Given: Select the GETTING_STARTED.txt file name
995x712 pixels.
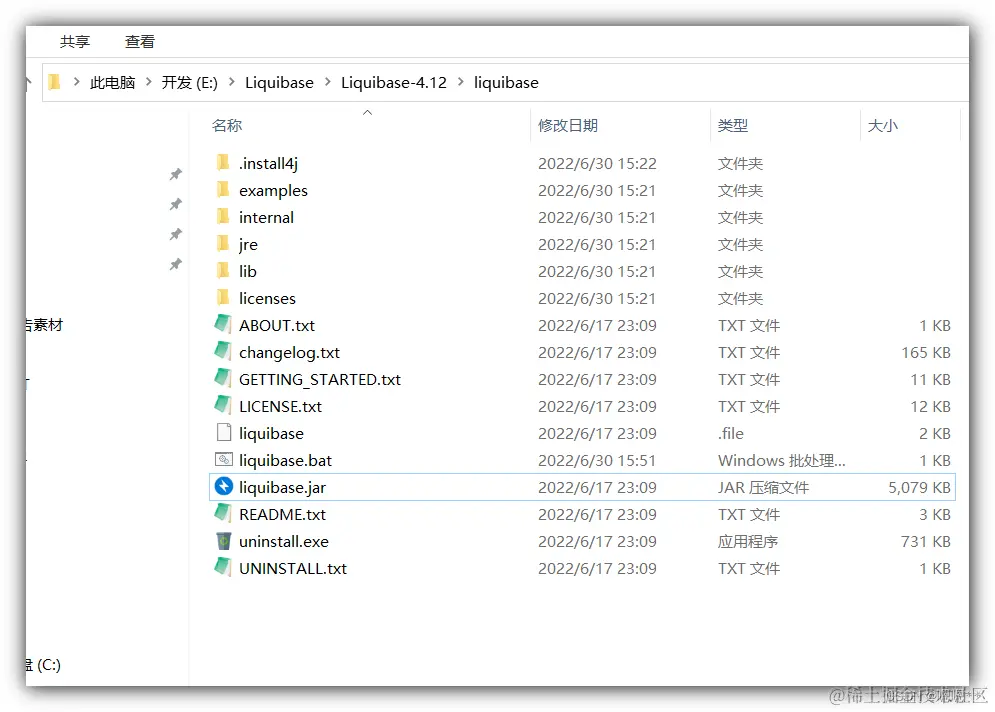Looking at the screenshot, I should [320, 379].
